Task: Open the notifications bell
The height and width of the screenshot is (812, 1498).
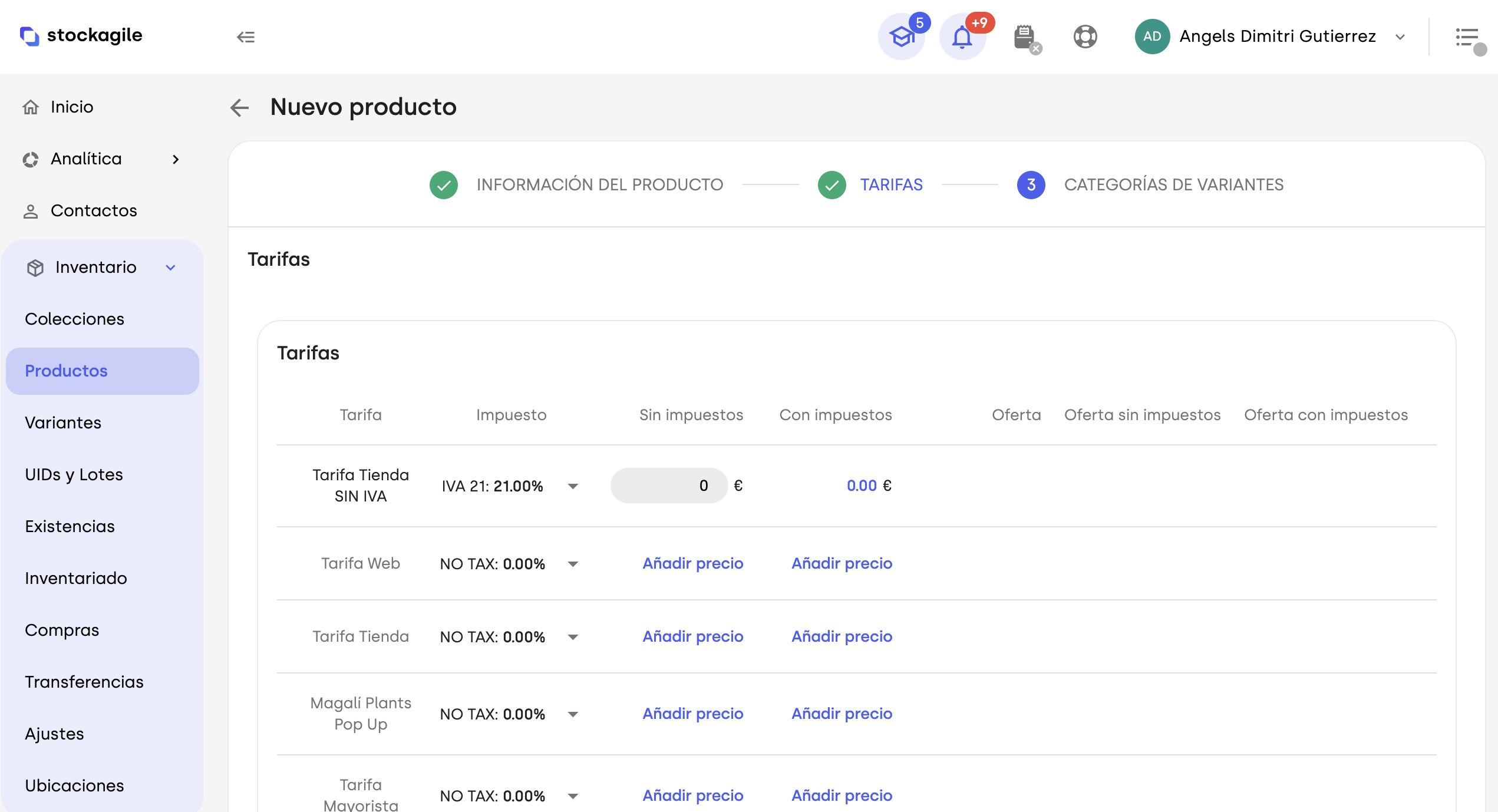Action: (x=962, y=37)
